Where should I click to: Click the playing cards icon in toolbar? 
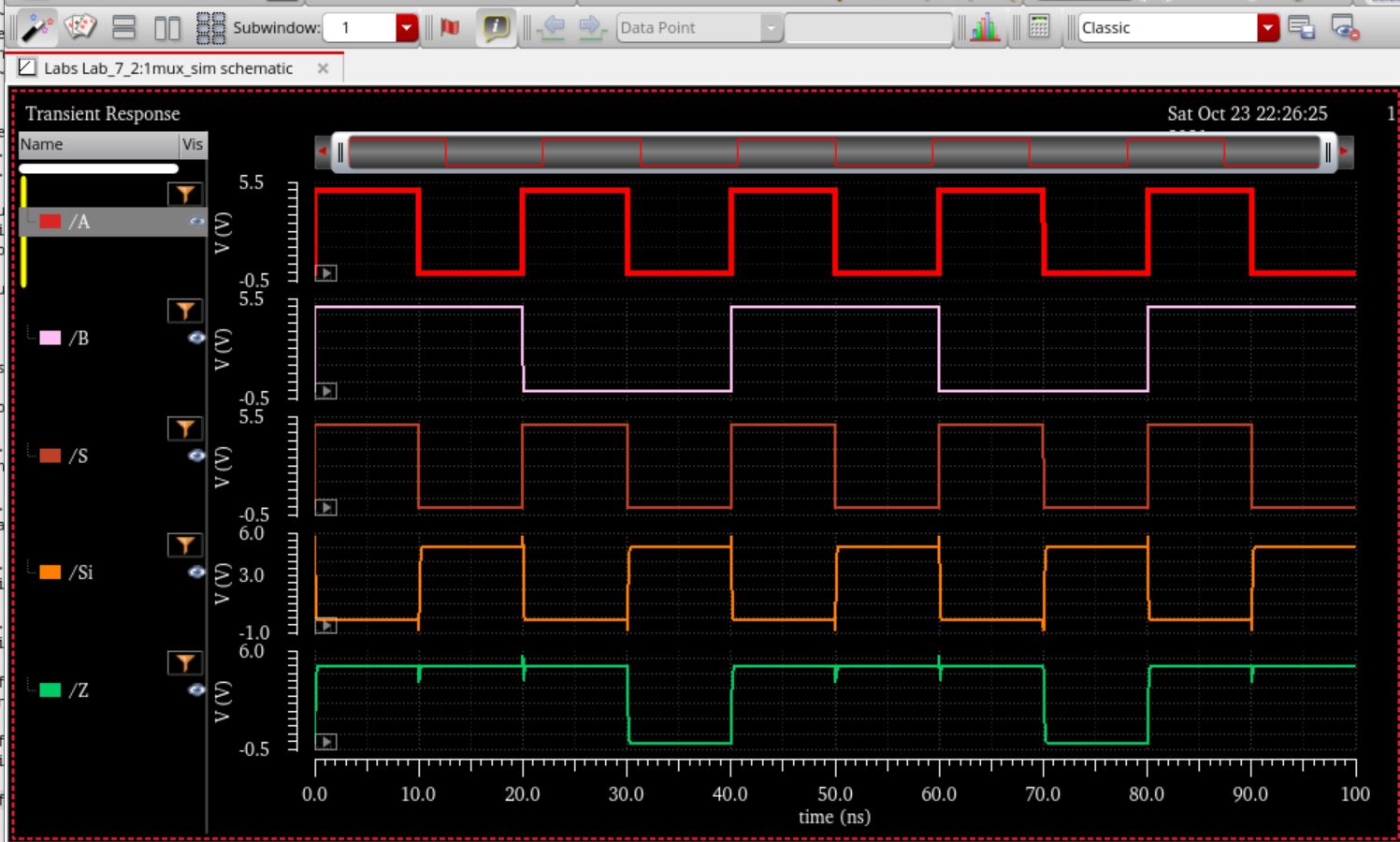click(x=80, y=28)
